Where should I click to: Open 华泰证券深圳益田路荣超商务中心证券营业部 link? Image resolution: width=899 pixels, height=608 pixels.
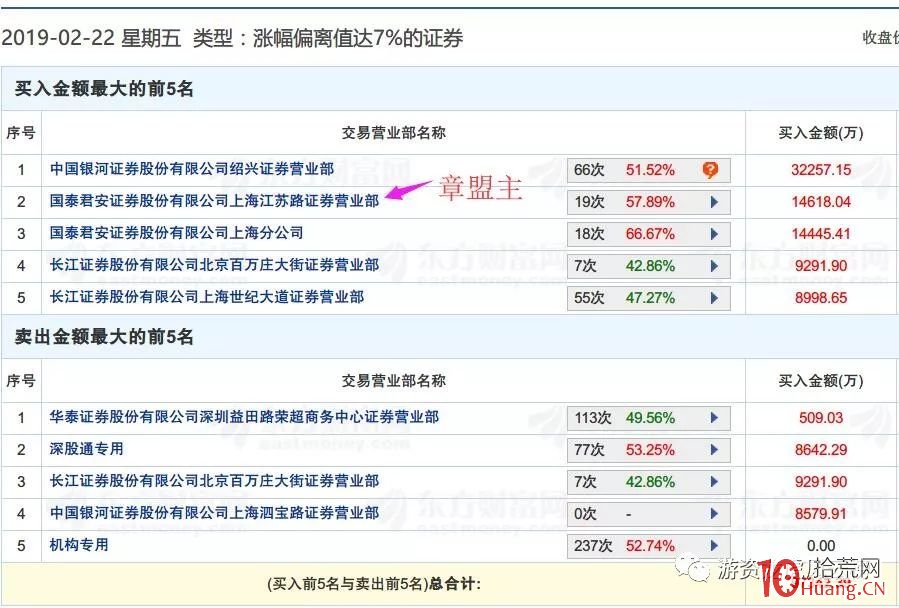pyautogui.click(x=244, y=417)
